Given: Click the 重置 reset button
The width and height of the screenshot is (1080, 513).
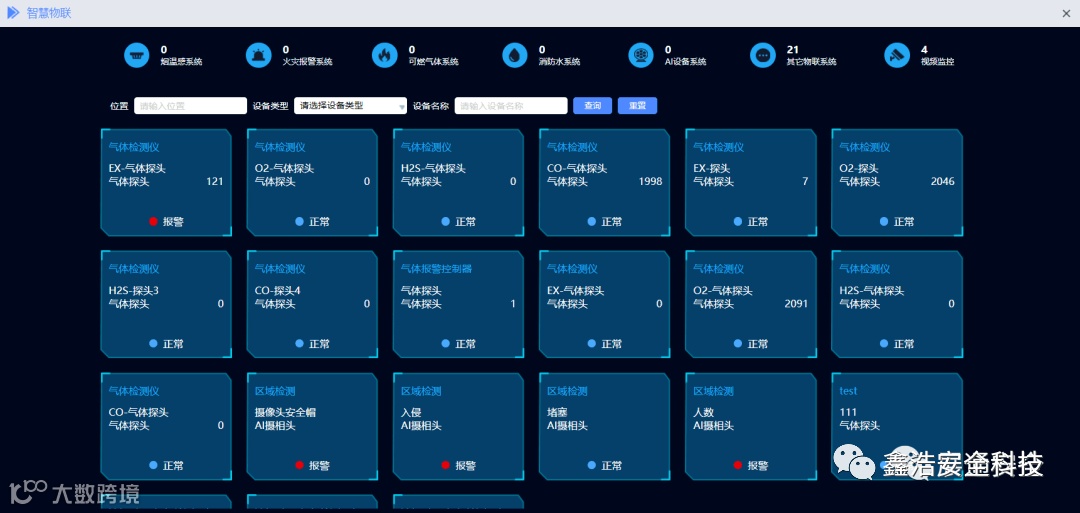Looking at the screenshot, I should click(x=637, y=106).
